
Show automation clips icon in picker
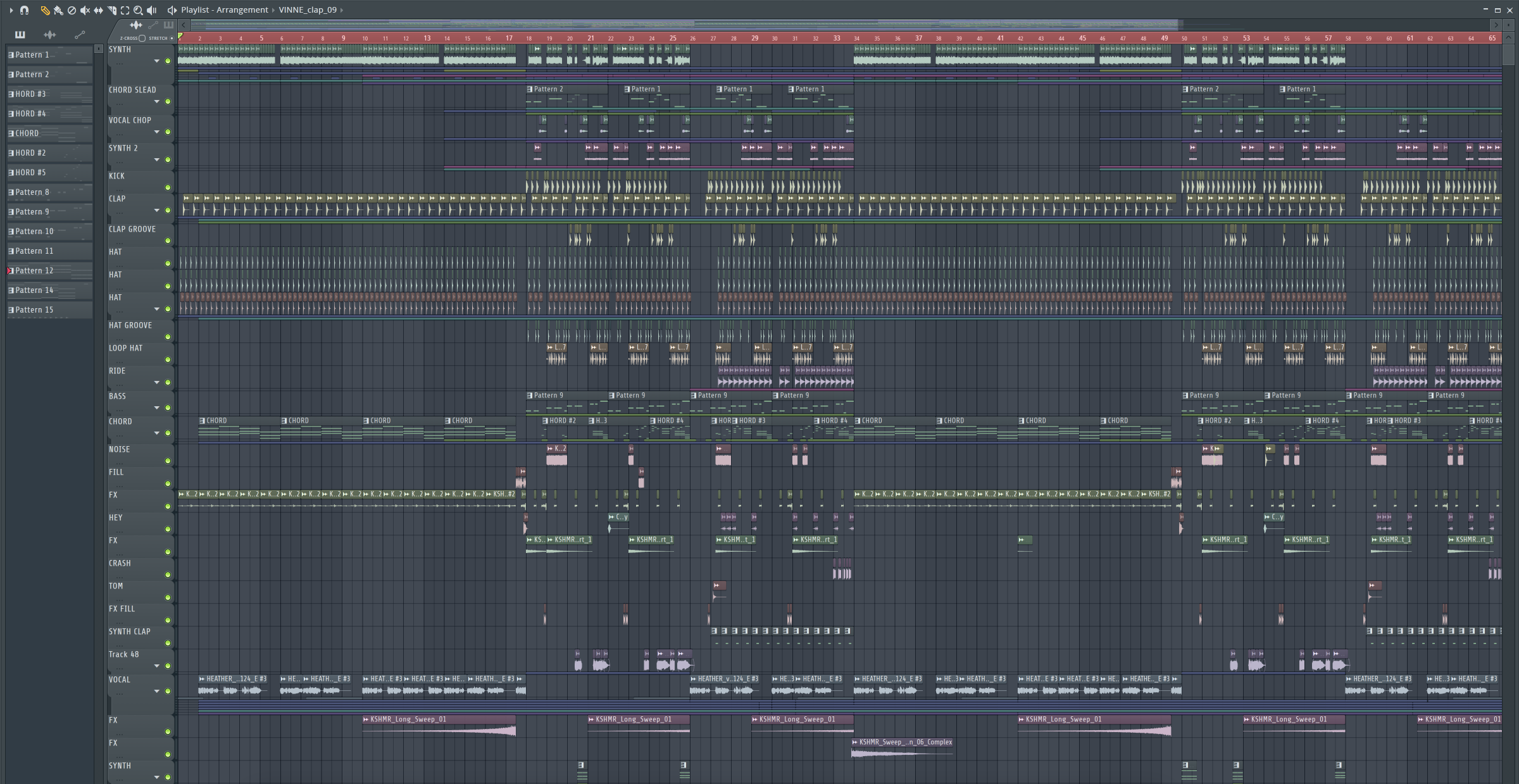(80, 35)
